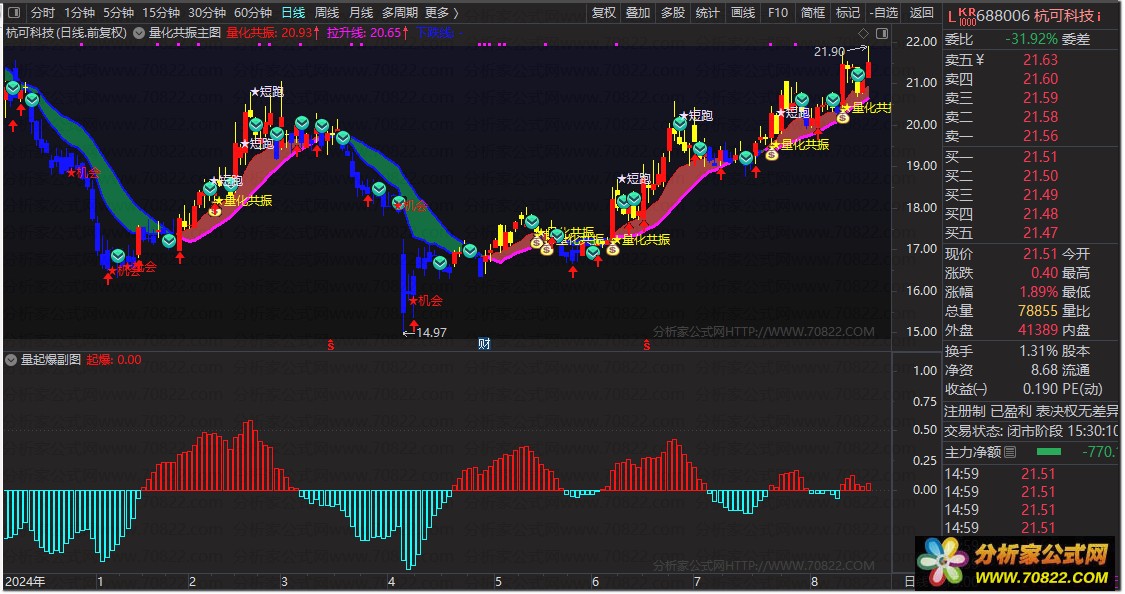The image size is (1125, 594).
Task: Click the 外盘 41389 value
Action: click(x=1037, y=331)
